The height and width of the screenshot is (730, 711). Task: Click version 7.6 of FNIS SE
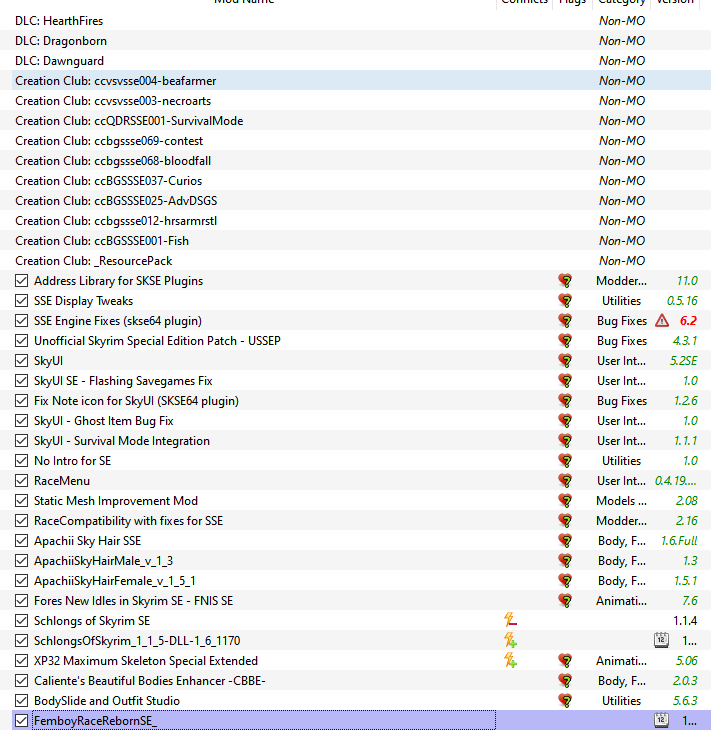coord(690,601)
